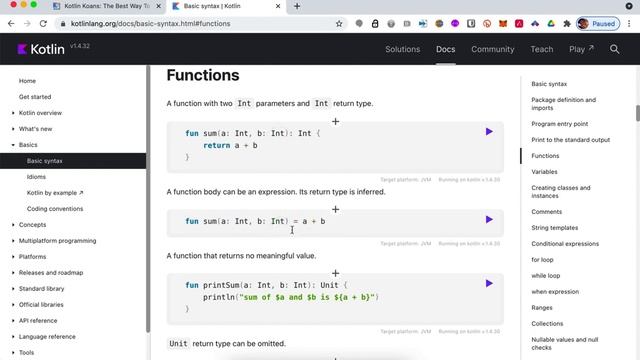This screenshot has height=360, width=640.
Task: Close the Basic syntax tab
Action: pos(278,6)
